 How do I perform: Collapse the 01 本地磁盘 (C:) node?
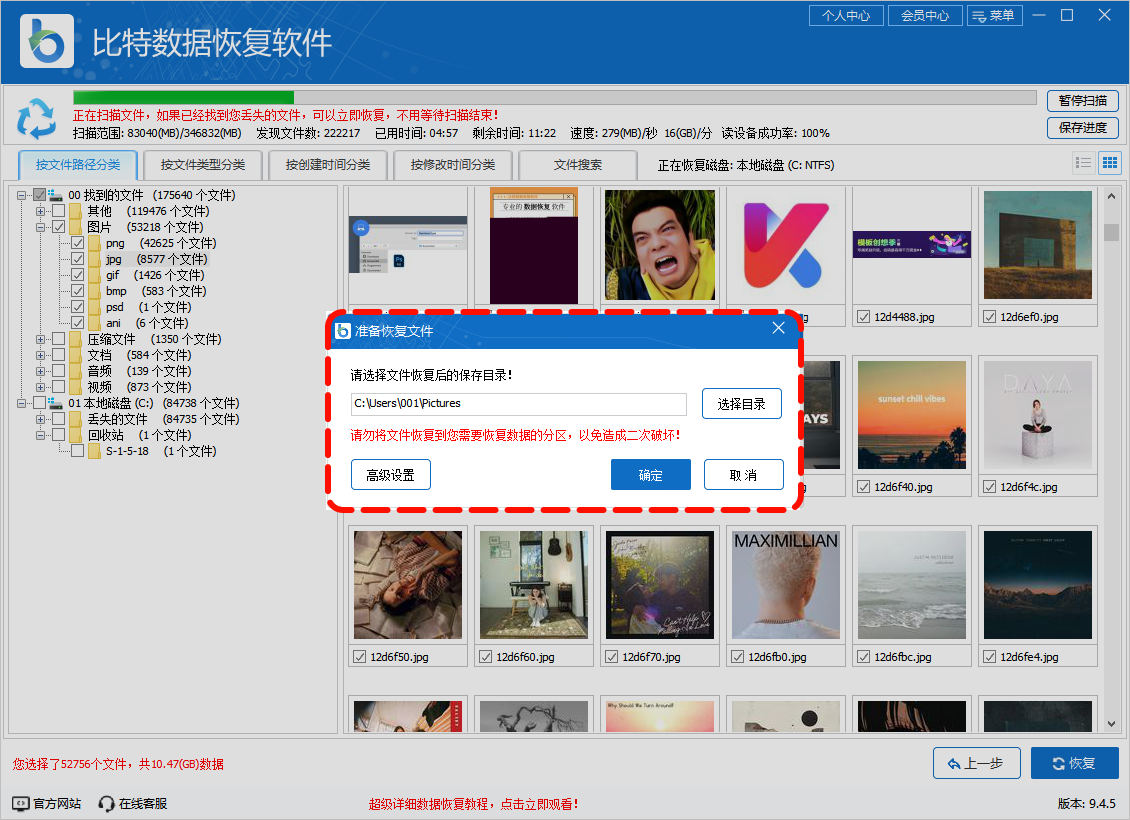point(22,403)
